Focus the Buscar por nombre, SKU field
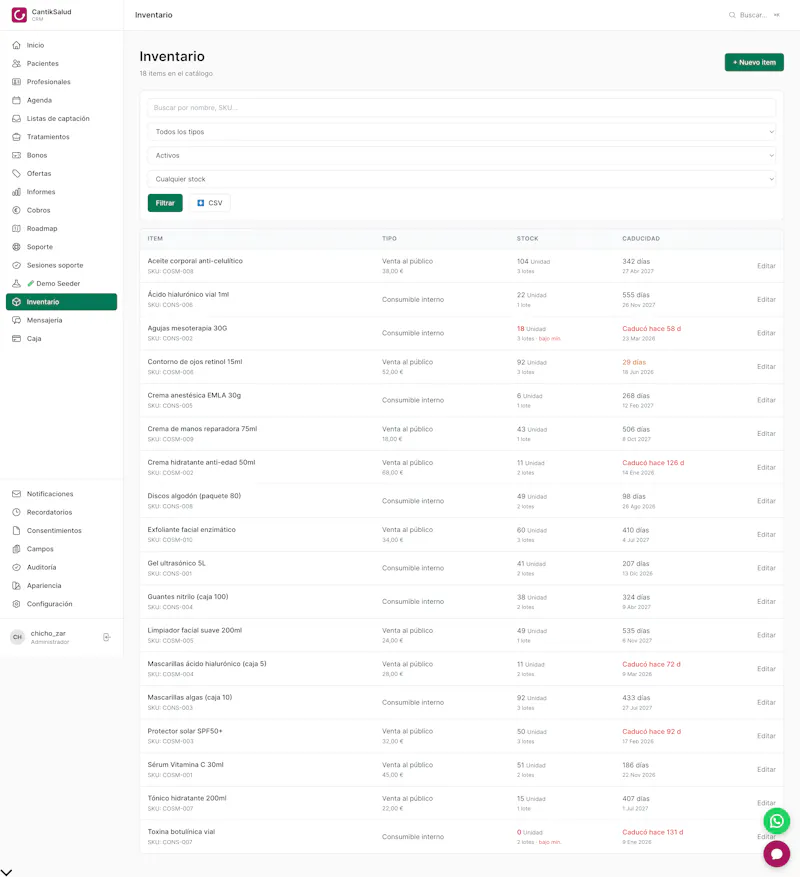Screen dimensions: 800x877 click(462, 108)
